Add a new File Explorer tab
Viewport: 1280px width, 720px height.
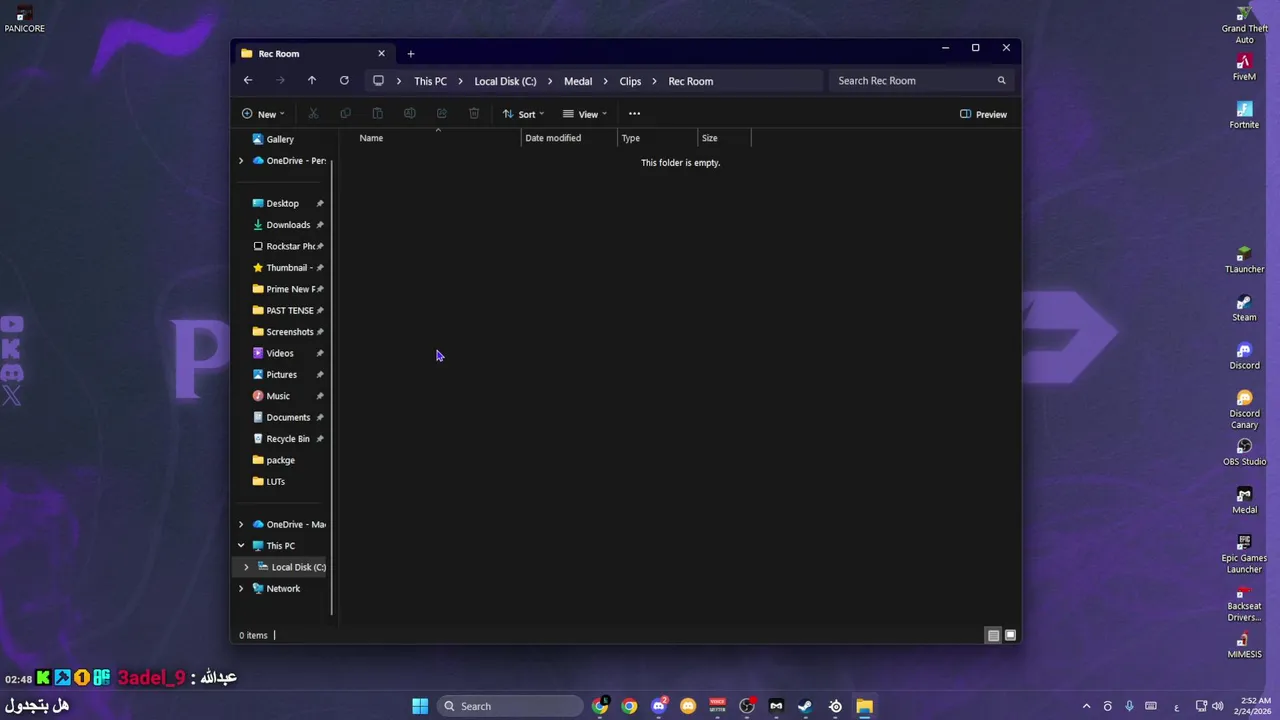click(410, 54)
